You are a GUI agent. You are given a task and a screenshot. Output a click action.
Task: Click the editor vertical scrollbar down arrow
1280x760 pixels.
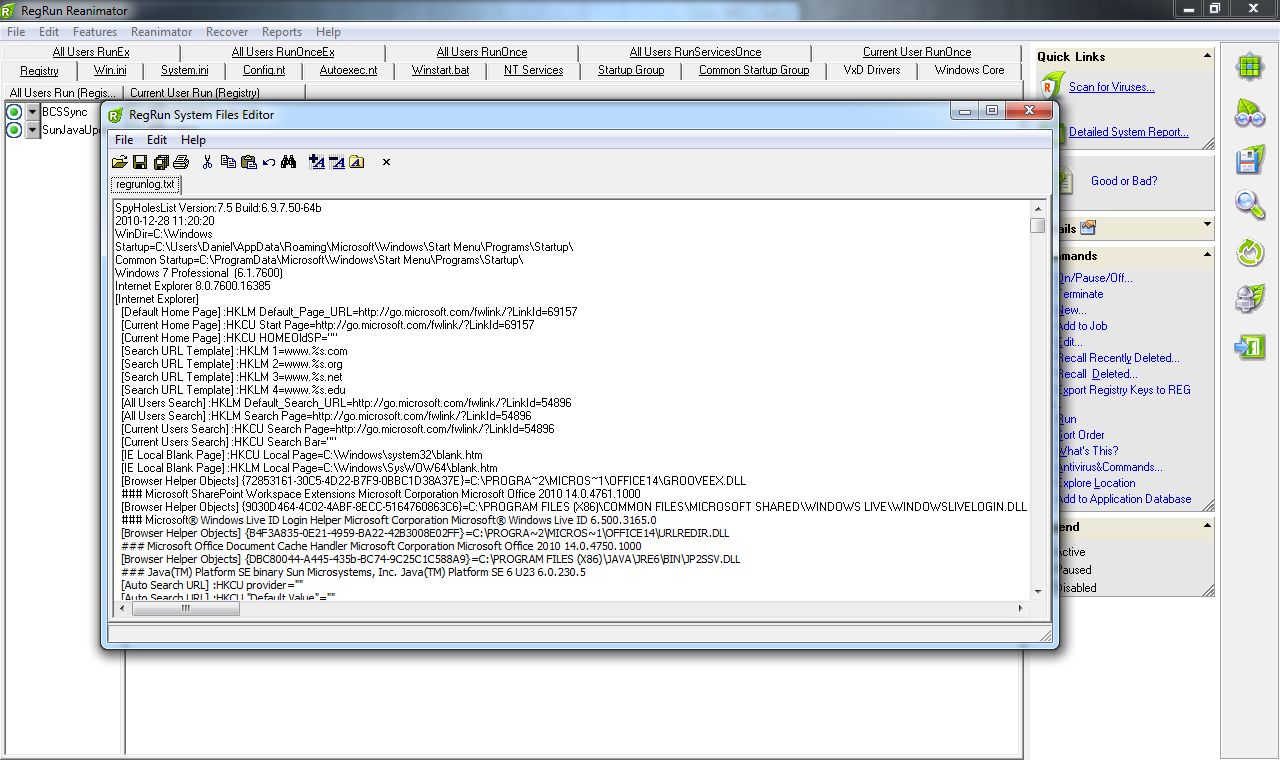point(1037,592)
